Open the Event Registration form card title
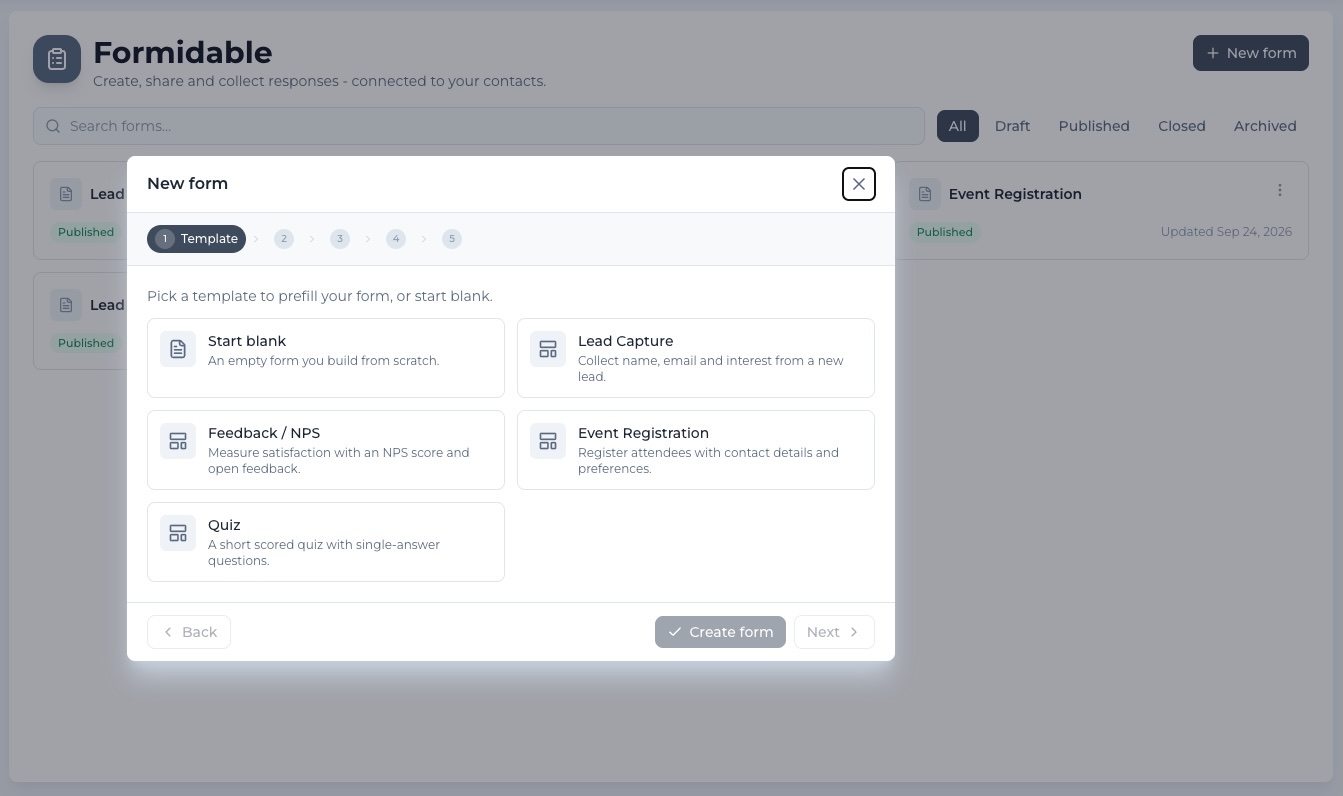The width and height of the screenshot is (1343, 796). pos(1015,194)
